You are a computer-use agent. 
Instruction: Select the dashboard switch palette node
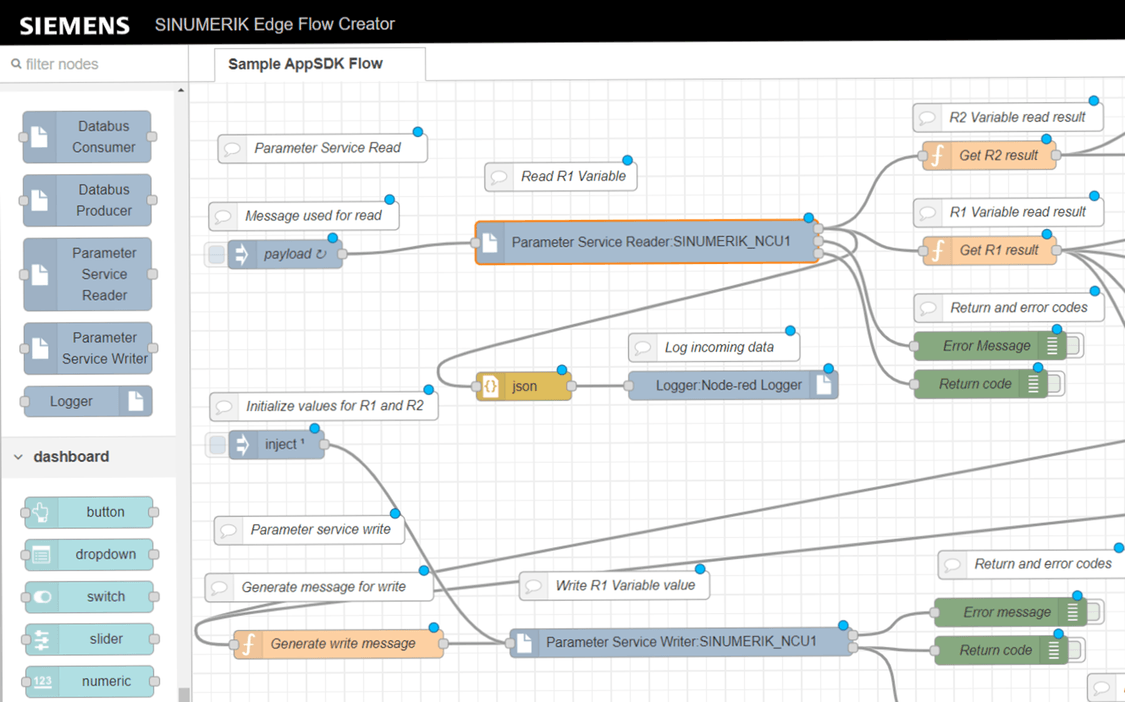click(89, 596)
